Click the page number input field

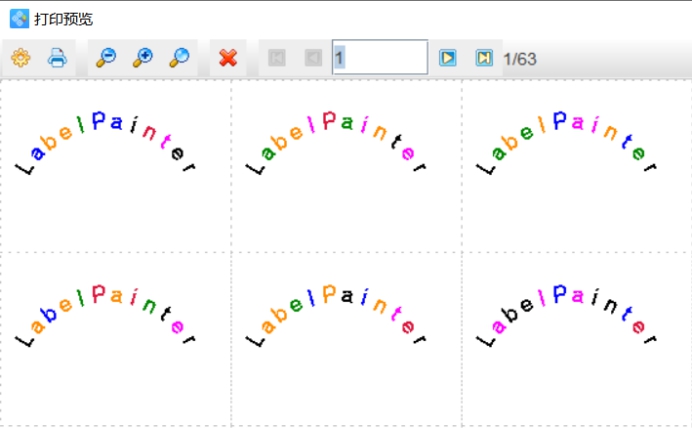380,58
